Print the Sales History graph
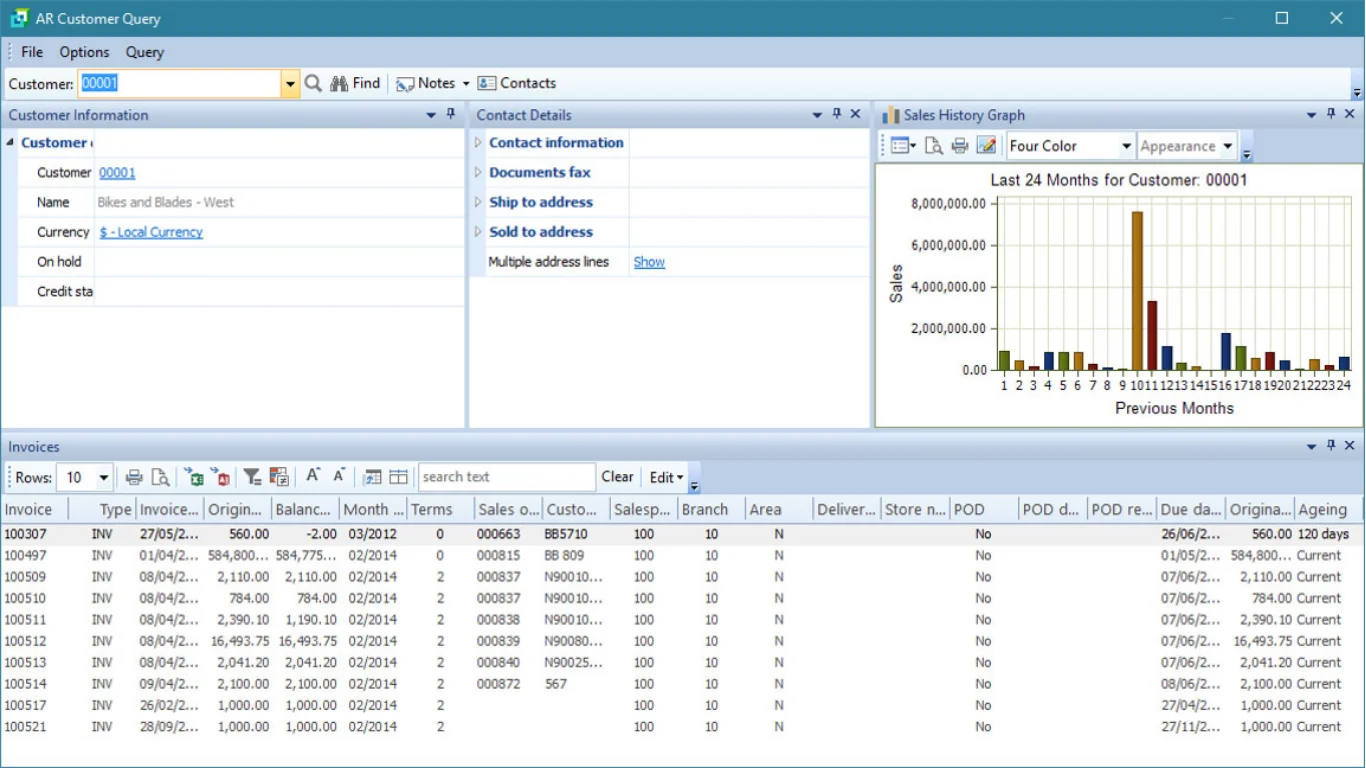The width and height of the screenshot is (1366, 768). tap(959, 146)
